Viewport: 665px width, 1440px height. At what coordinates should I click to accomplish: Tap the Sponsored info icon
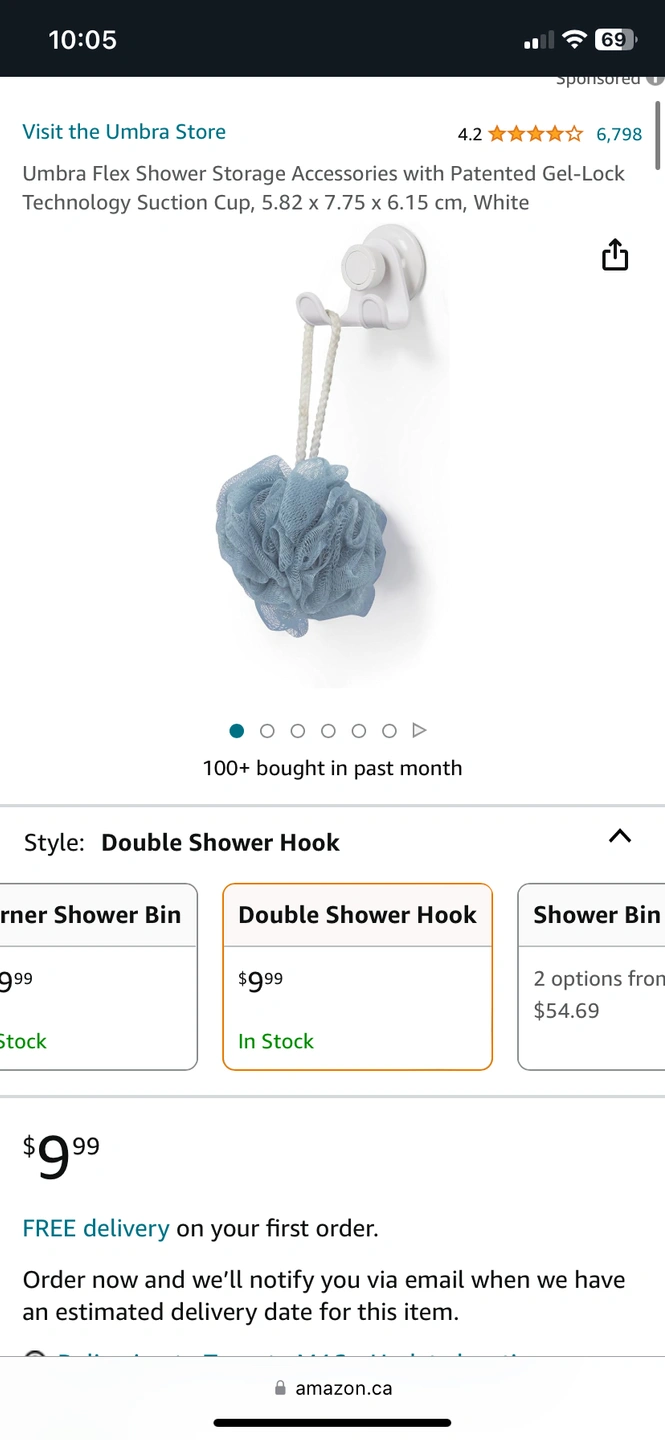pos(655,79)
